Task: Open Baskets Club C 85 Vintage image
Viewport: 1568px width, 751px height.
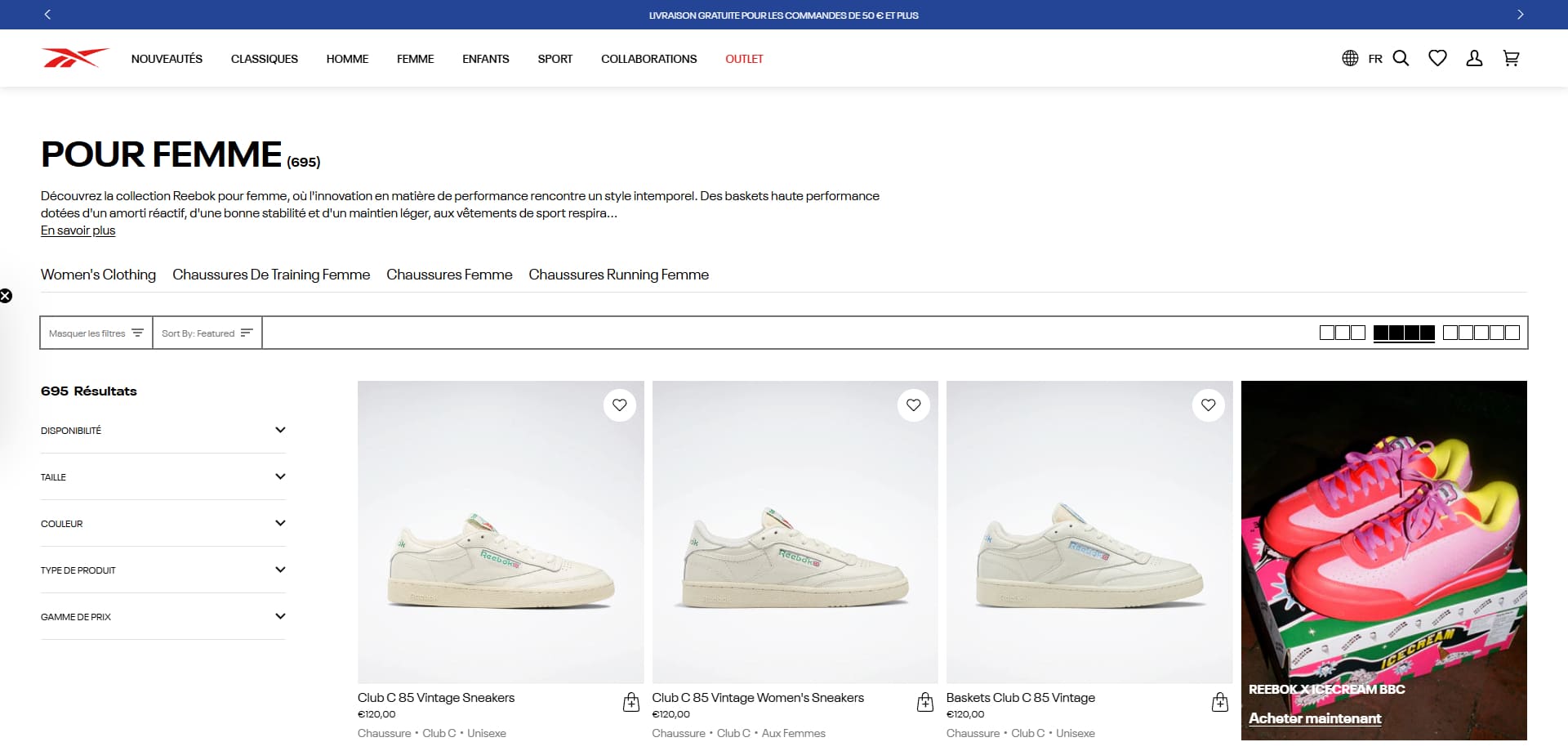Action: (x=1089, y=532)
